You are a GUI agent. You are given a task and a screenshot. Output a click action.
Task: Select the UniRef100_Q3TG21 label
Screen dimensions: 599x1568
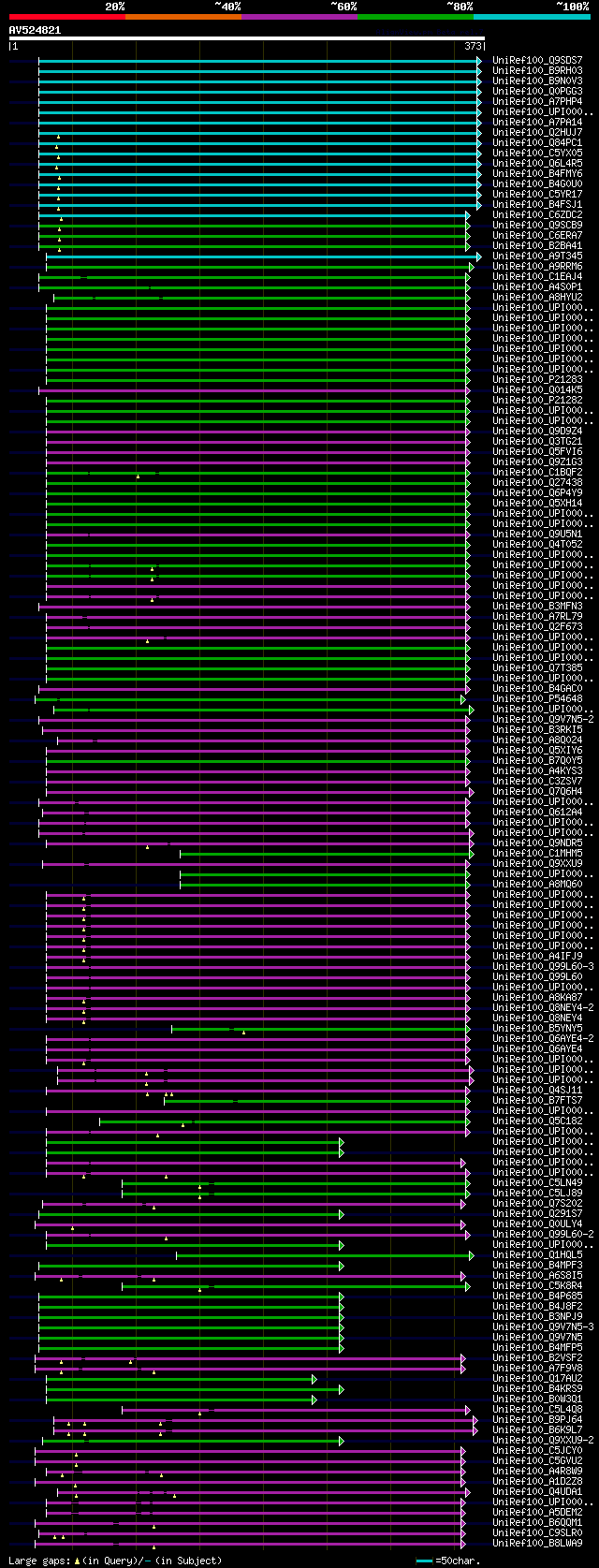tap(537, 442)
